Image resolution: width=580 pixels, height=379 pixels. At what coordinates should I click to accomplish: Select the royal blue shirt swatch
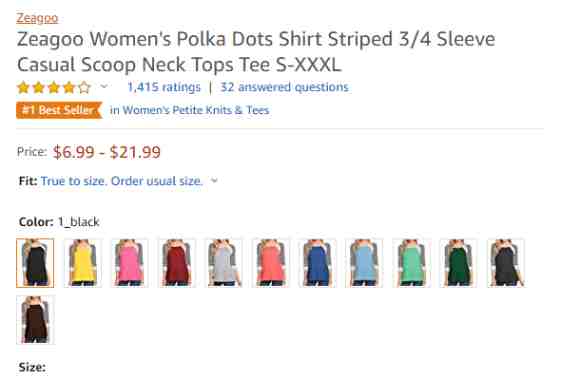click(x=317, y=263)
